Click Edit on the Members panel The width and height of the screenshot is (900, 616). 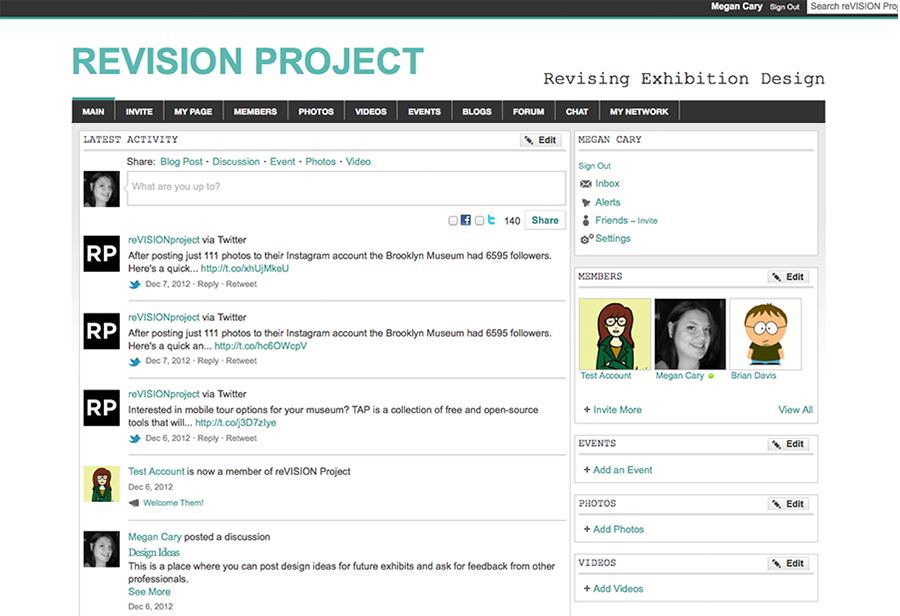click(789, 277)
